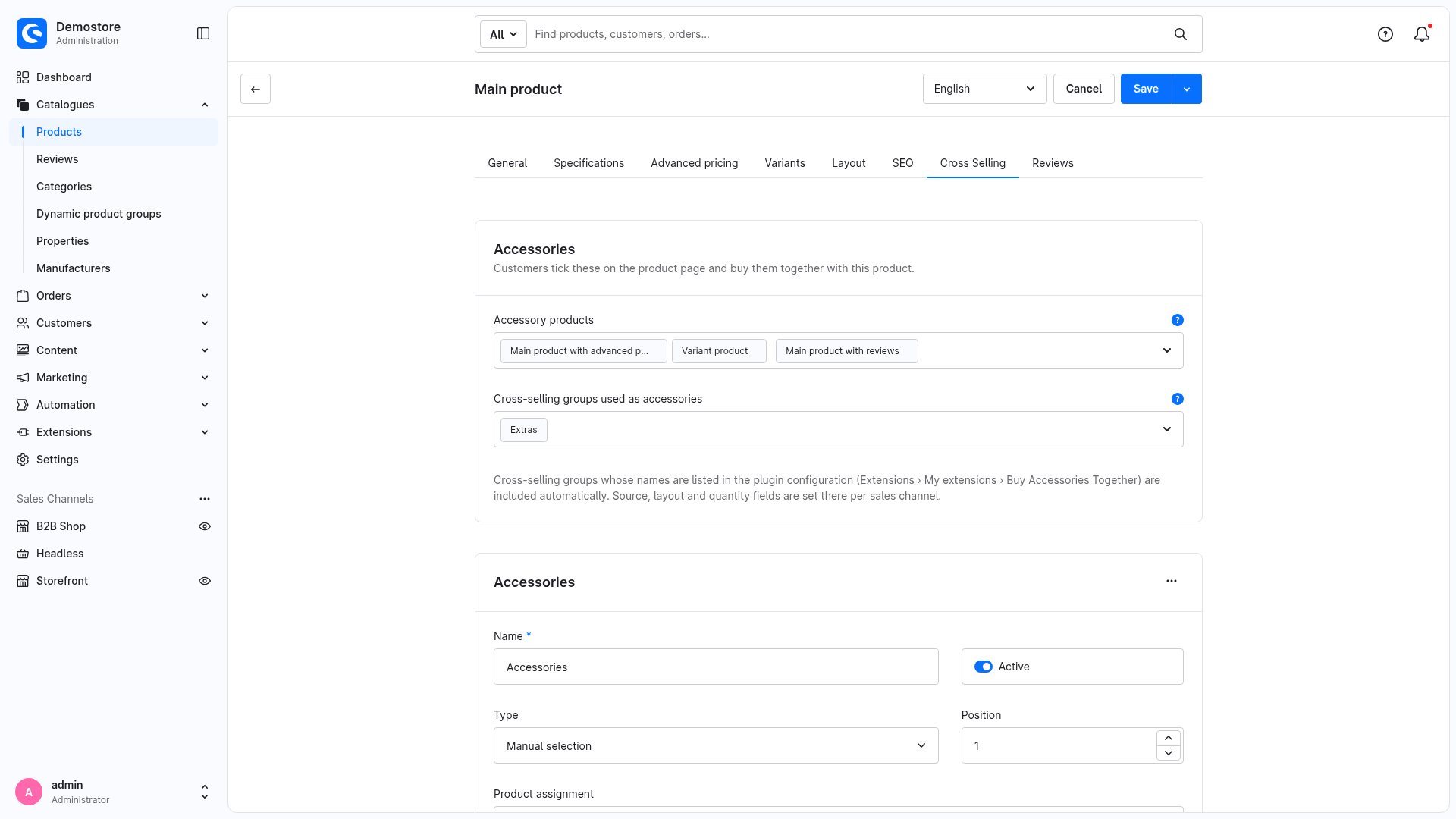
Task: Click the blue Save button
Action: coord(1146,89)
